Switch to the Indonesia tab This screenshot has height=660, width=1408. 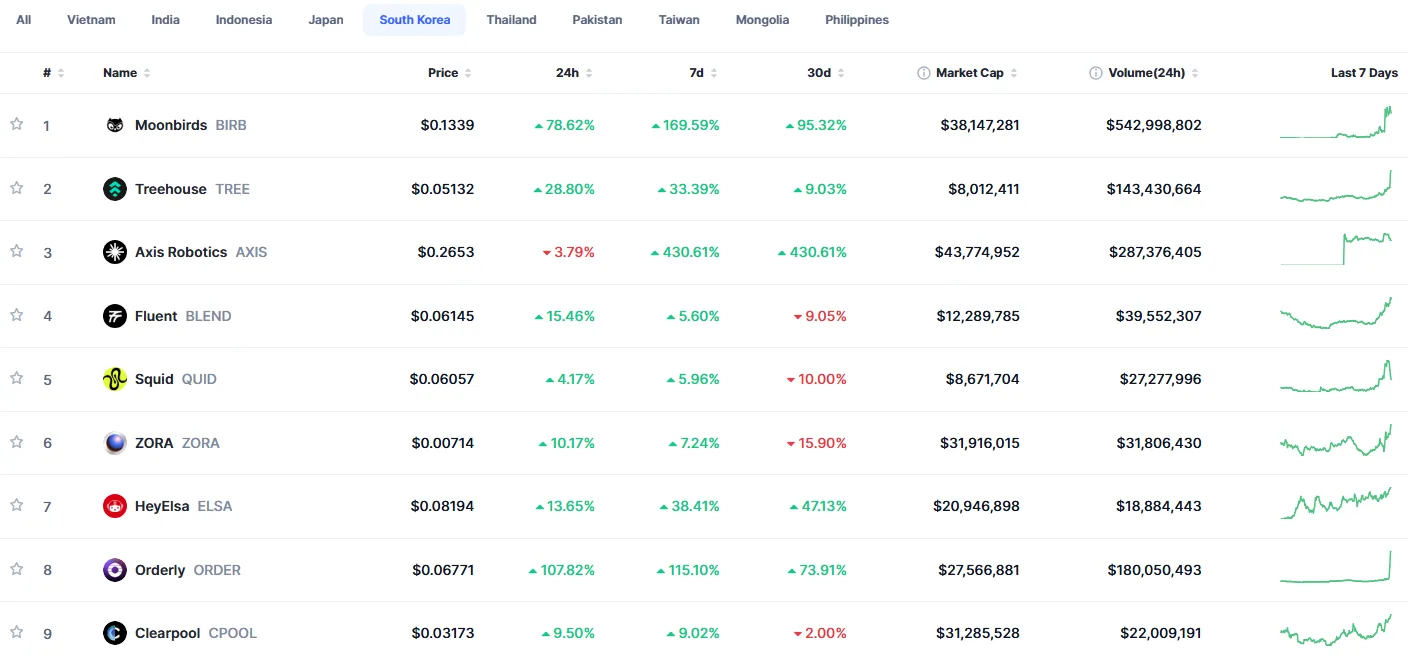(244, 20)
